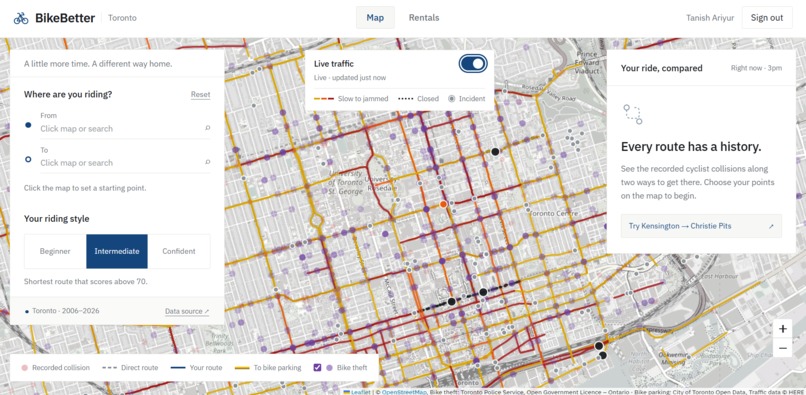Click the route path illustration icon

click(632, 114)
